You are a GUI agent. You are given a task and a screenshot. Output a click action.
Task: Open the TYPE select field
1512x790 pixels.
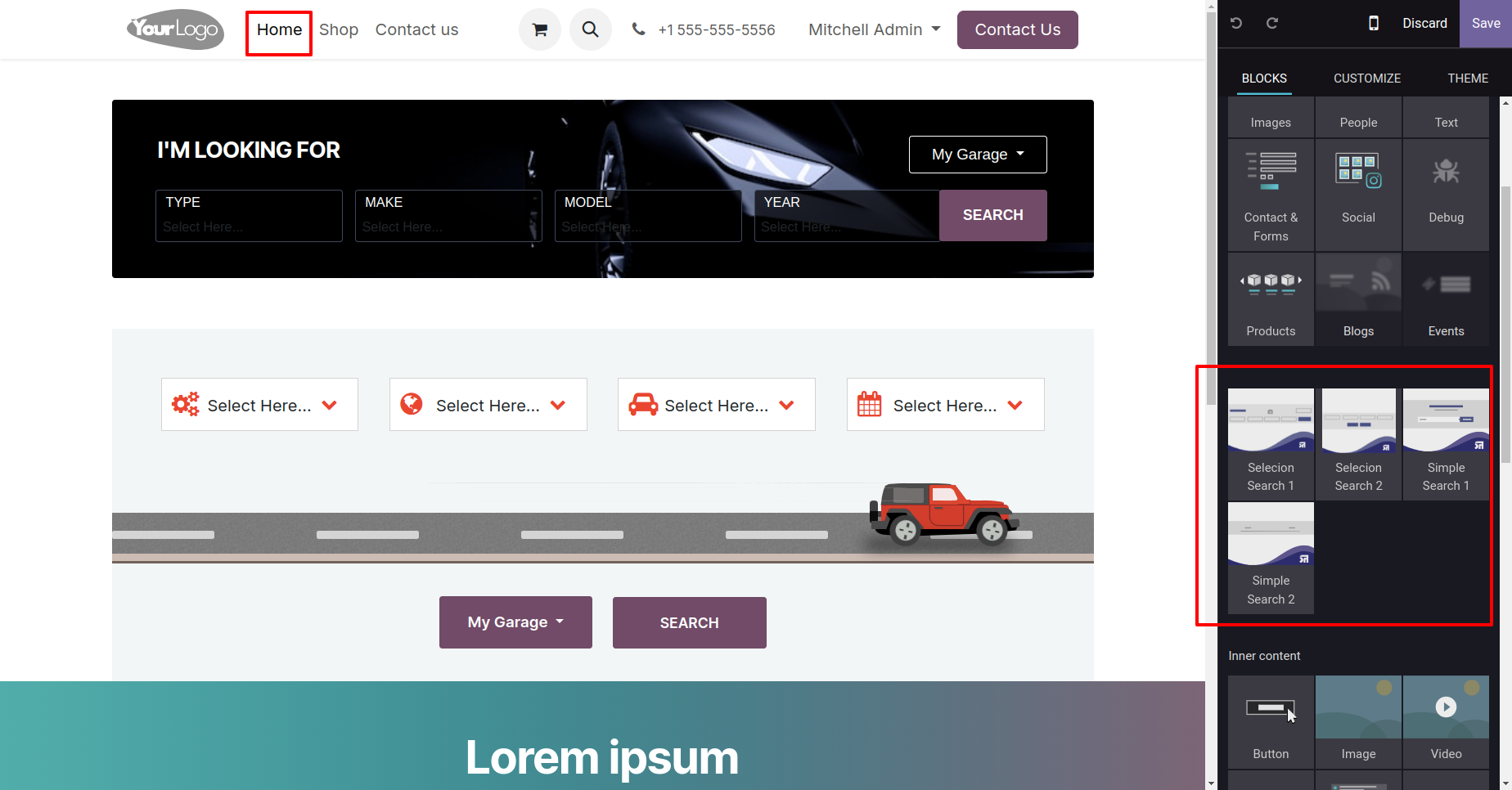(249, 216)
